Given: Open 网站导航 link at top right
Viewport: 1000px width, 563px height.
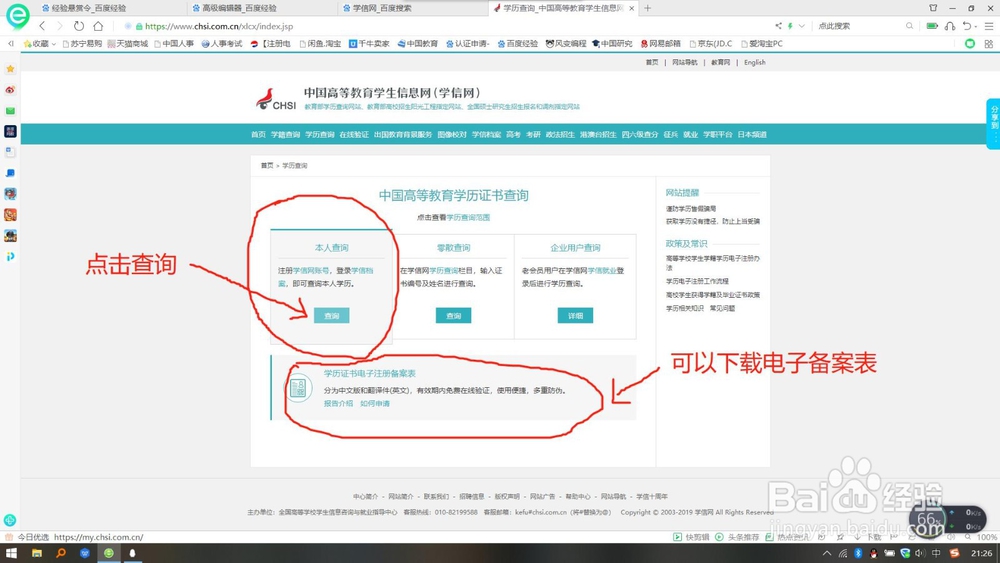Looking at the screenshot, I should 685,62.
